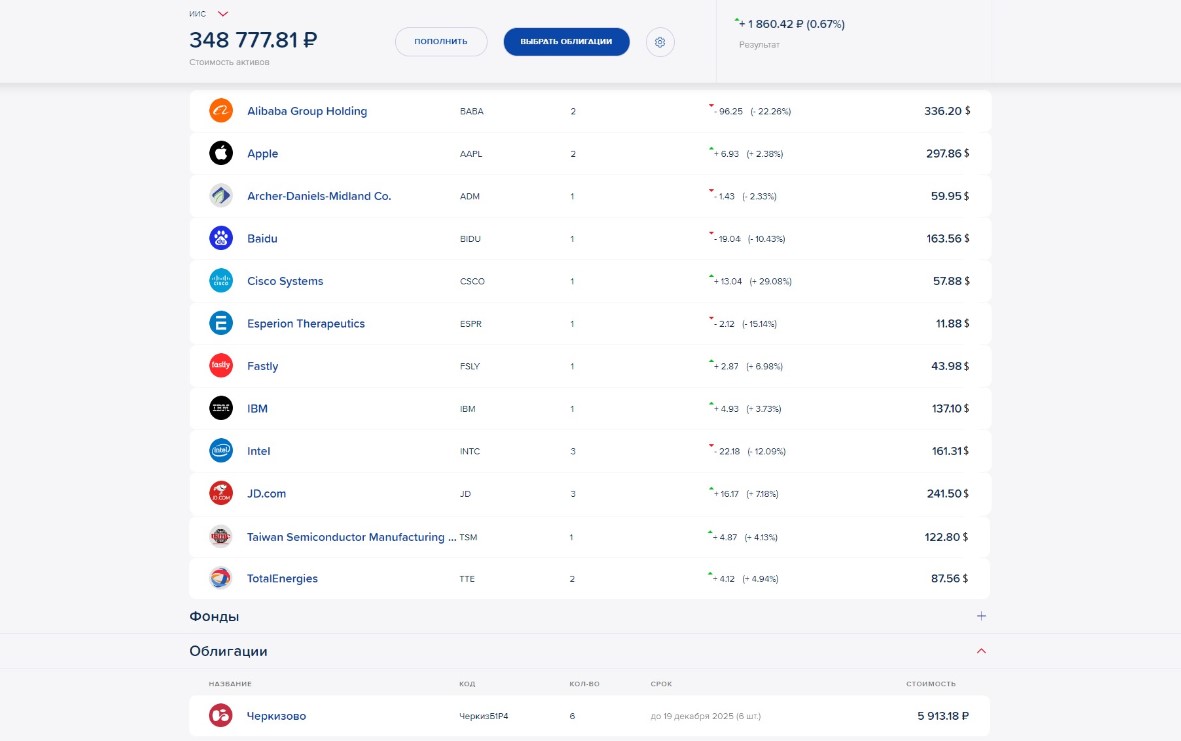
Task: Click the JD.com logo icon
Action: tap(221, 493)
